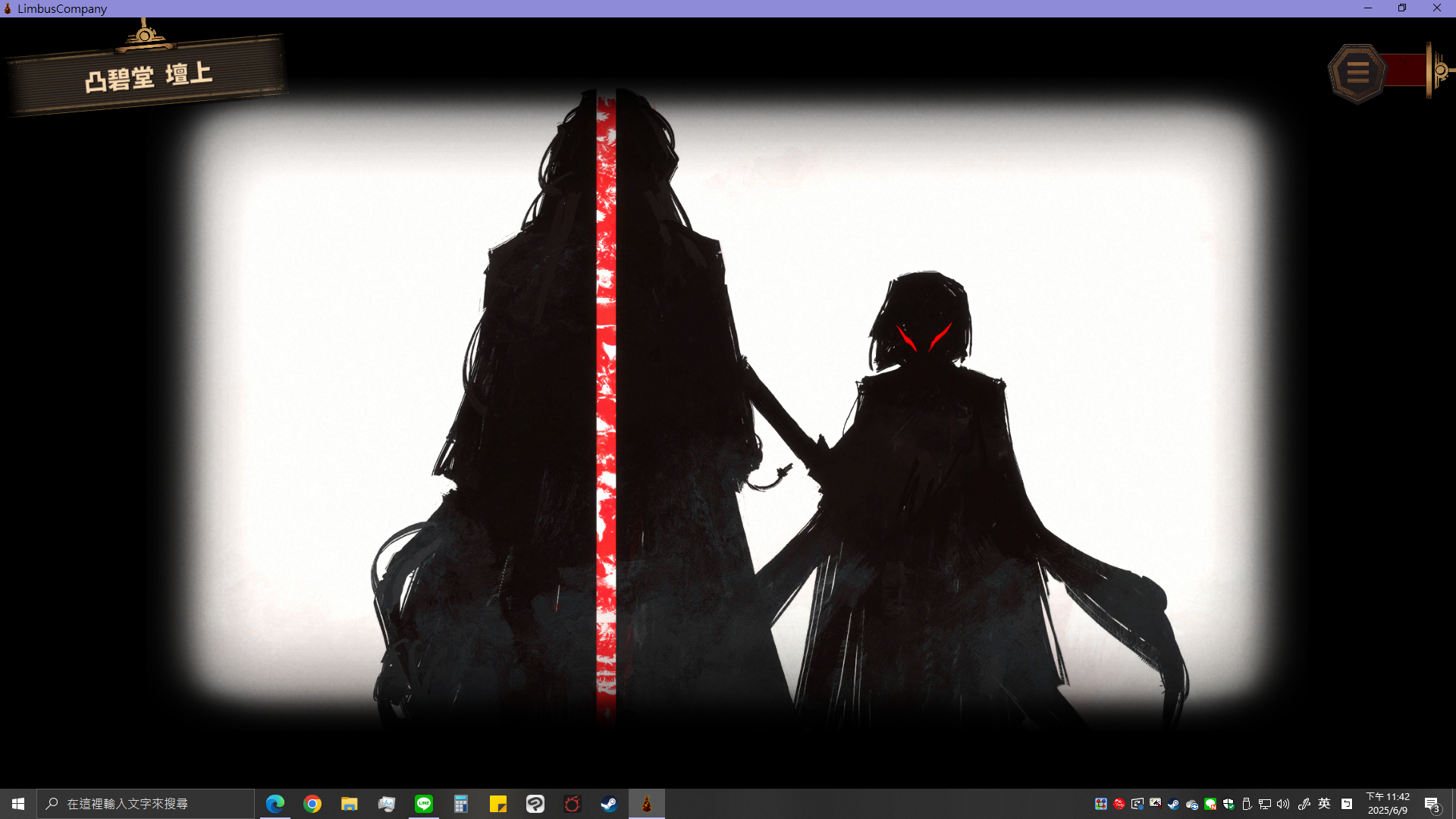Open Action Center with 3 notifications
The height and width of the screenshot is (819, 1456).
(1432, 804)
